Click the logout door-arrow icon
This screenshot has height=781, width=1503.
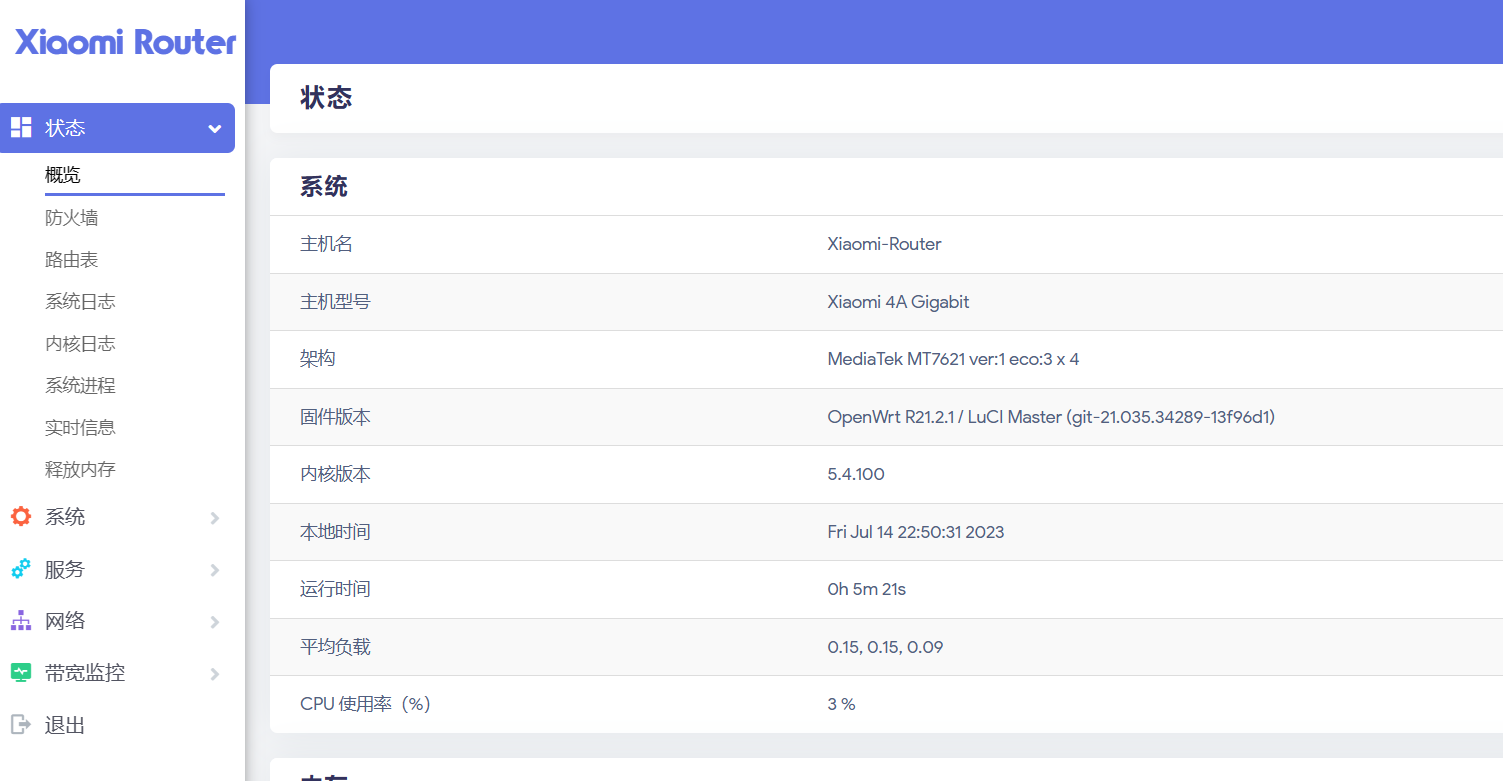(x=21, y=725)
